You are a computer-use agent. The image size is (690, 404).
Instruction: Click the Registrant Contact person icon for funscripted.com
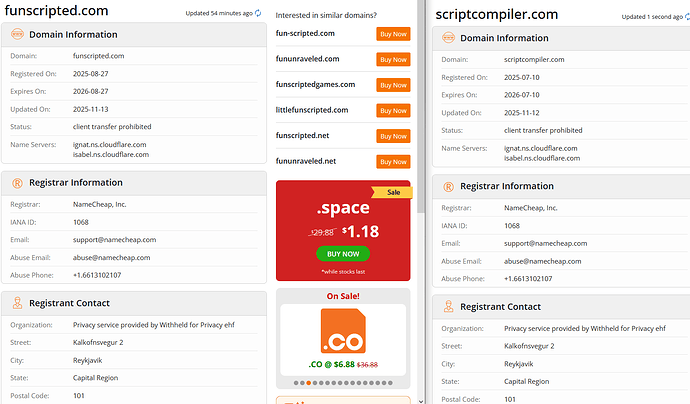point(17,303)
